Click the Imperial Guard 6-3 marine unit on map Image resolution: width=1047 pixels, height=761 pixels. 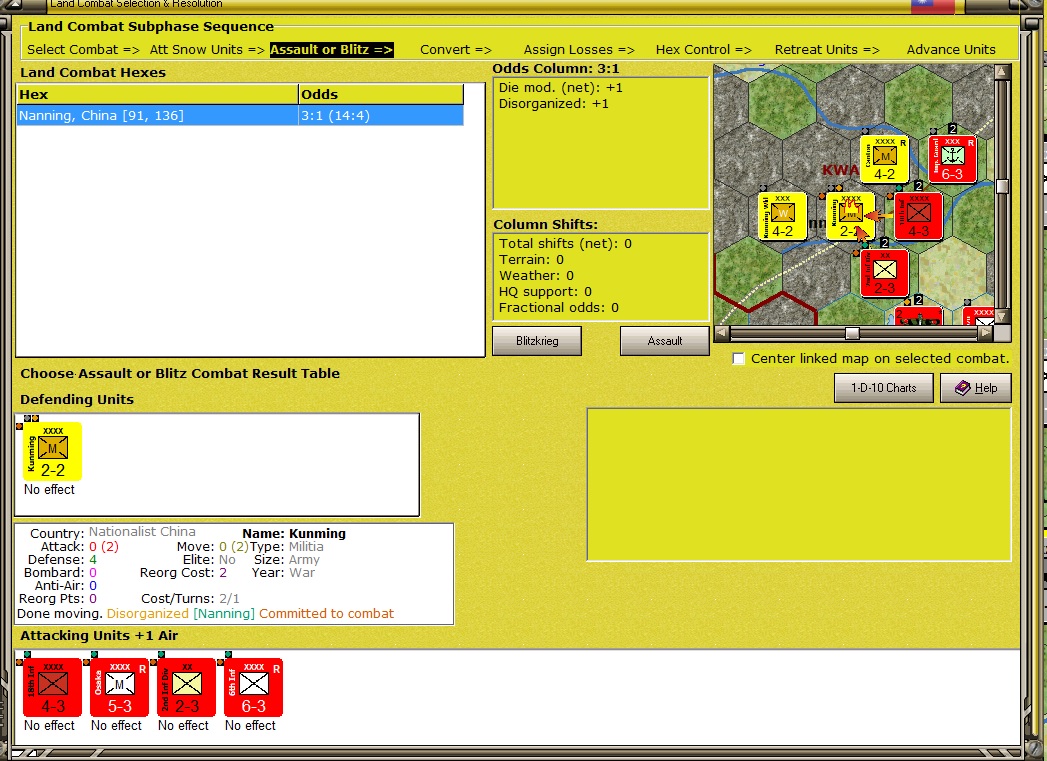click(x=952, y=159)
